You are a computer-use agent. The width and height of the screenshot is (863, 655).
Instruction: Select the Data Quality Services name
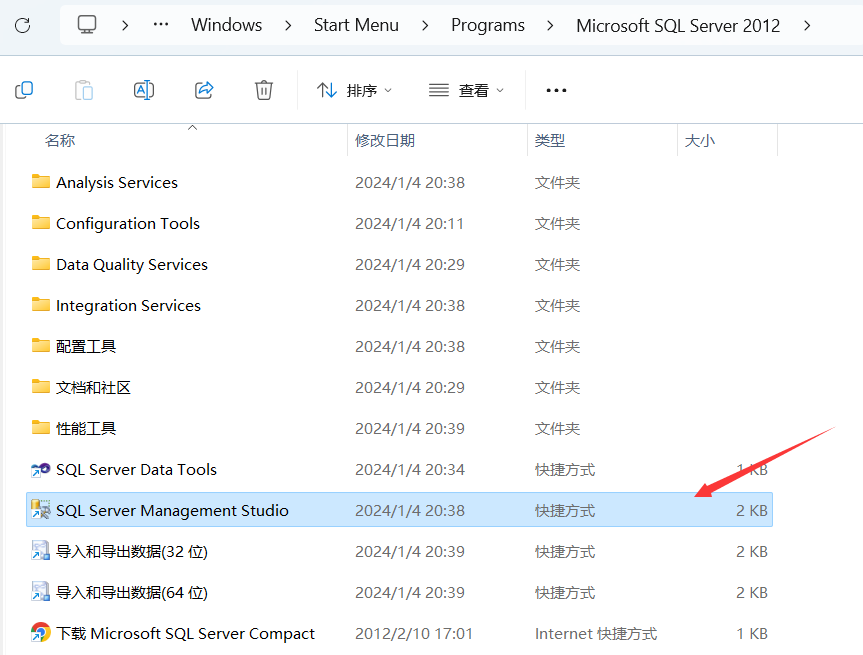coord(132,264)
